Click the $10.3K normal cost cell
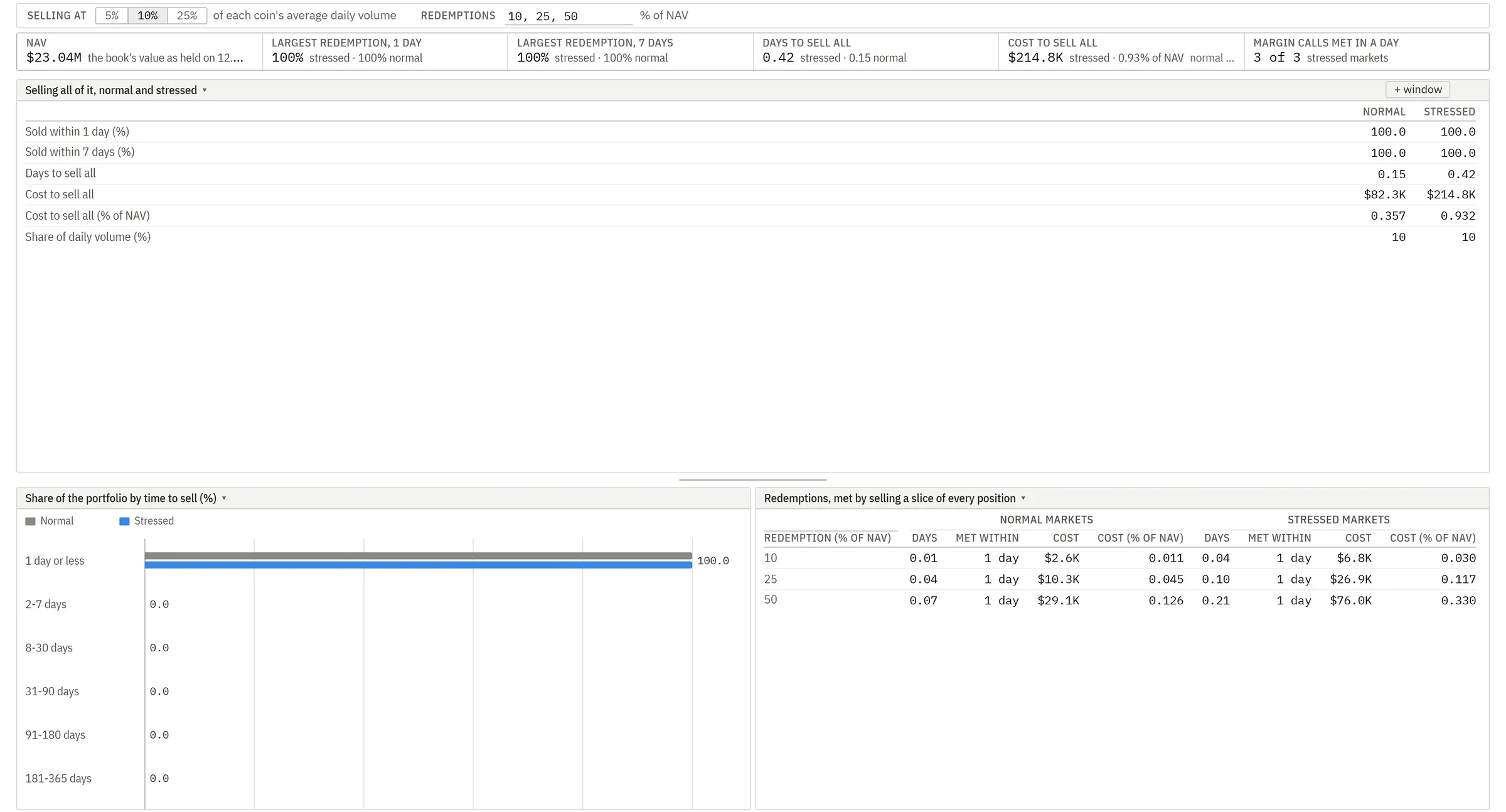This screenshot has width=1506, height=812. pyautogui.click(x=1058, y=580)
